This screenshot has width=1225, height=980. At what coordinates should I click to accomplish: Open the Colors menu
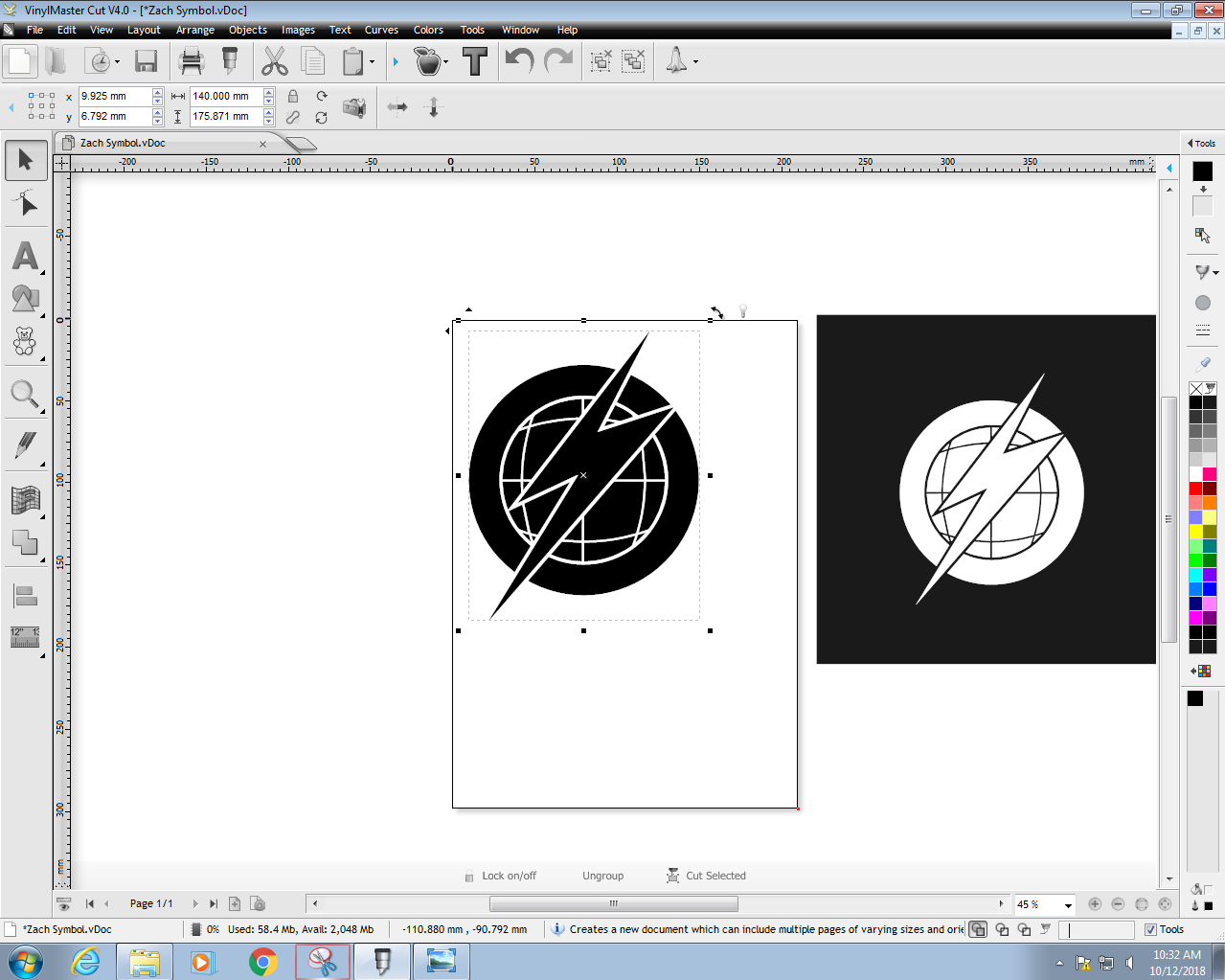point(428,30)
